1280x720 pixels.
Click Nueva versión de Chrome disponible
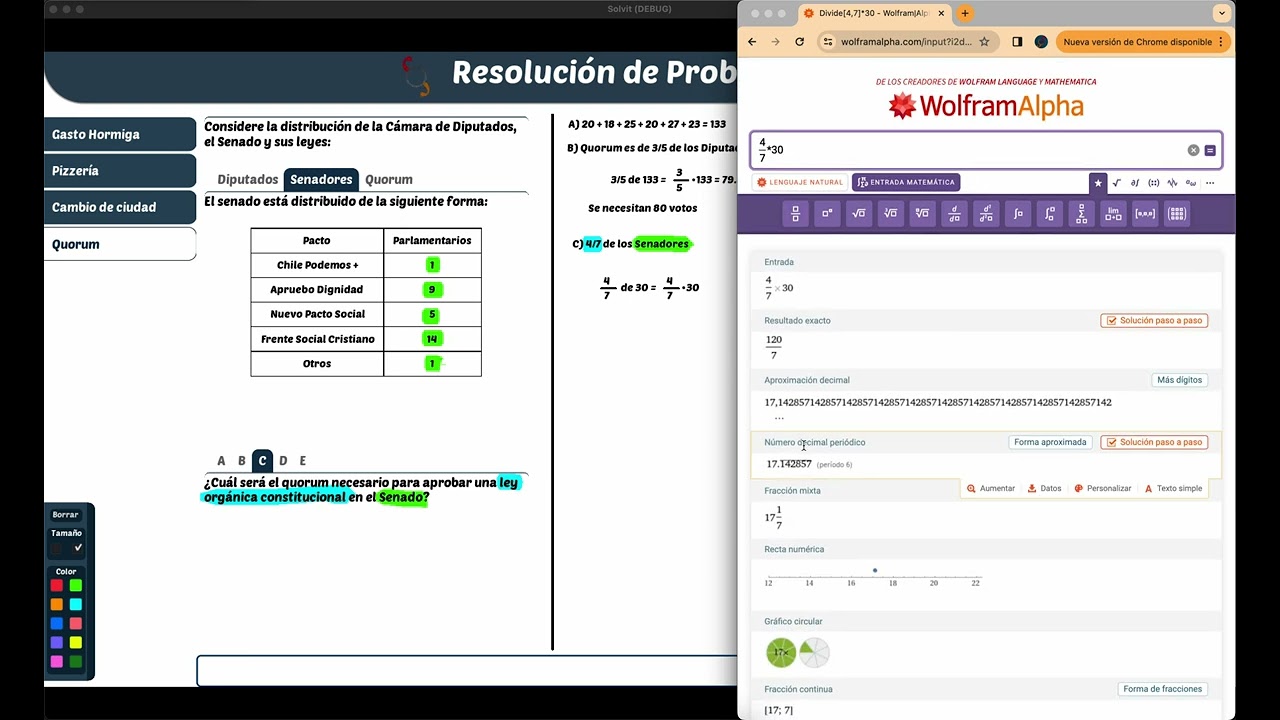[x=1142, y=42]
